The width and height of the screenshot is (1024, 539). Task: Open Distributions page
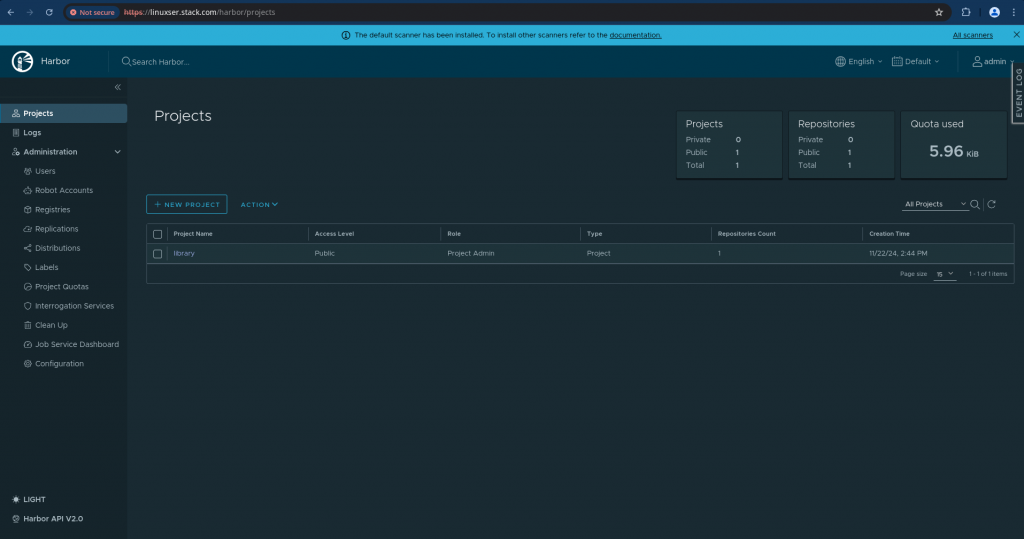tap(57, 248)
